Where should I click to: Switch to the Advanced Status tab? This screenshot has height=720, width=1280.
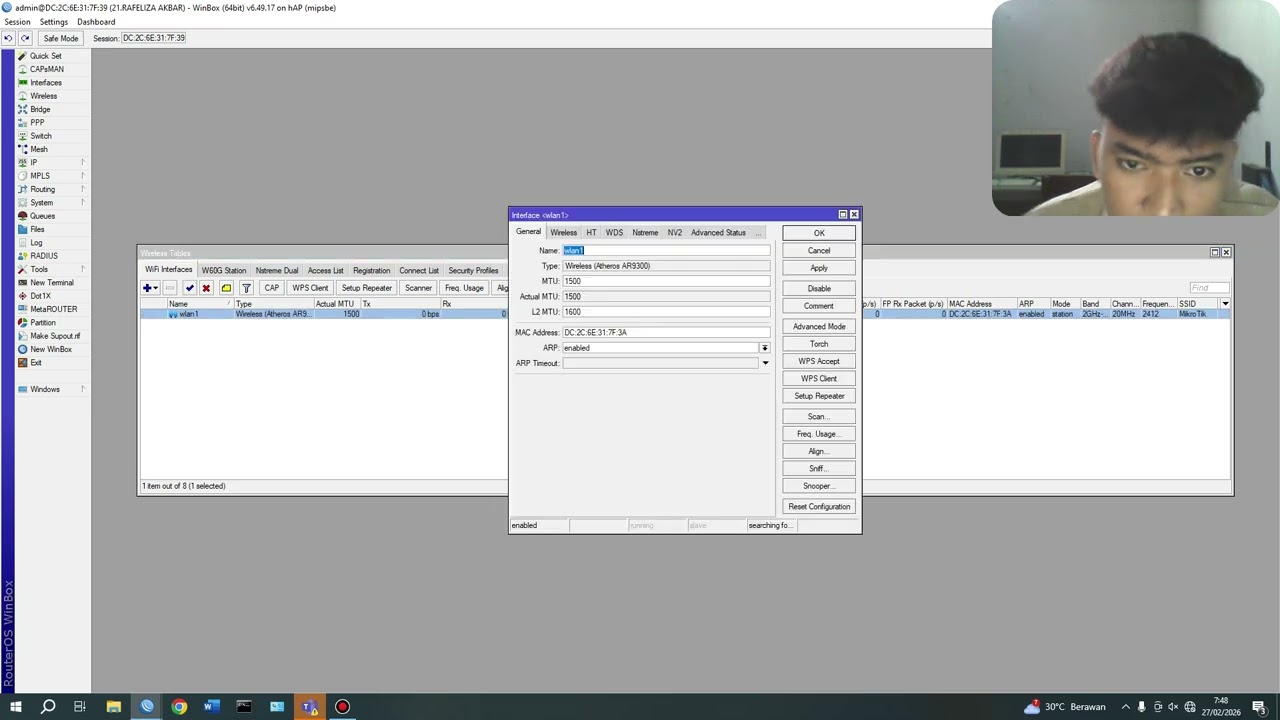(x=718, y=233)
